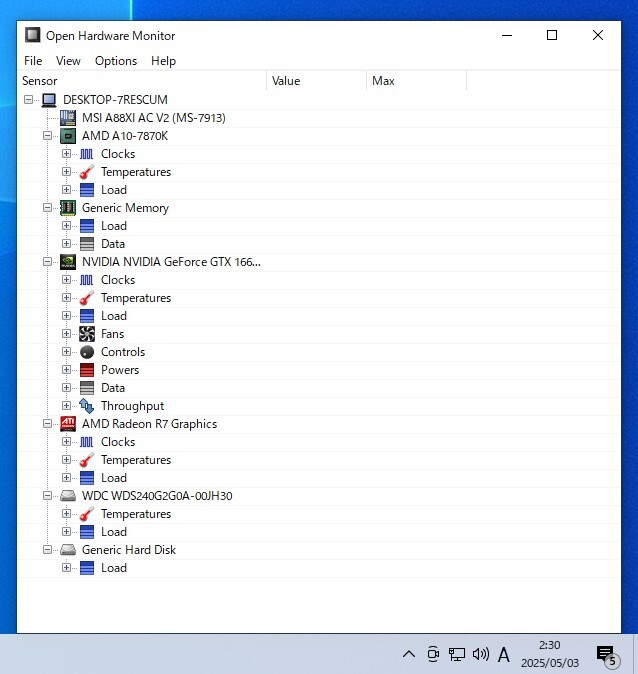This screenshot has width=638, height=674.
Task: Click the CPU chip icon beside AMD A10-7870K
Action: pos(68,136)
